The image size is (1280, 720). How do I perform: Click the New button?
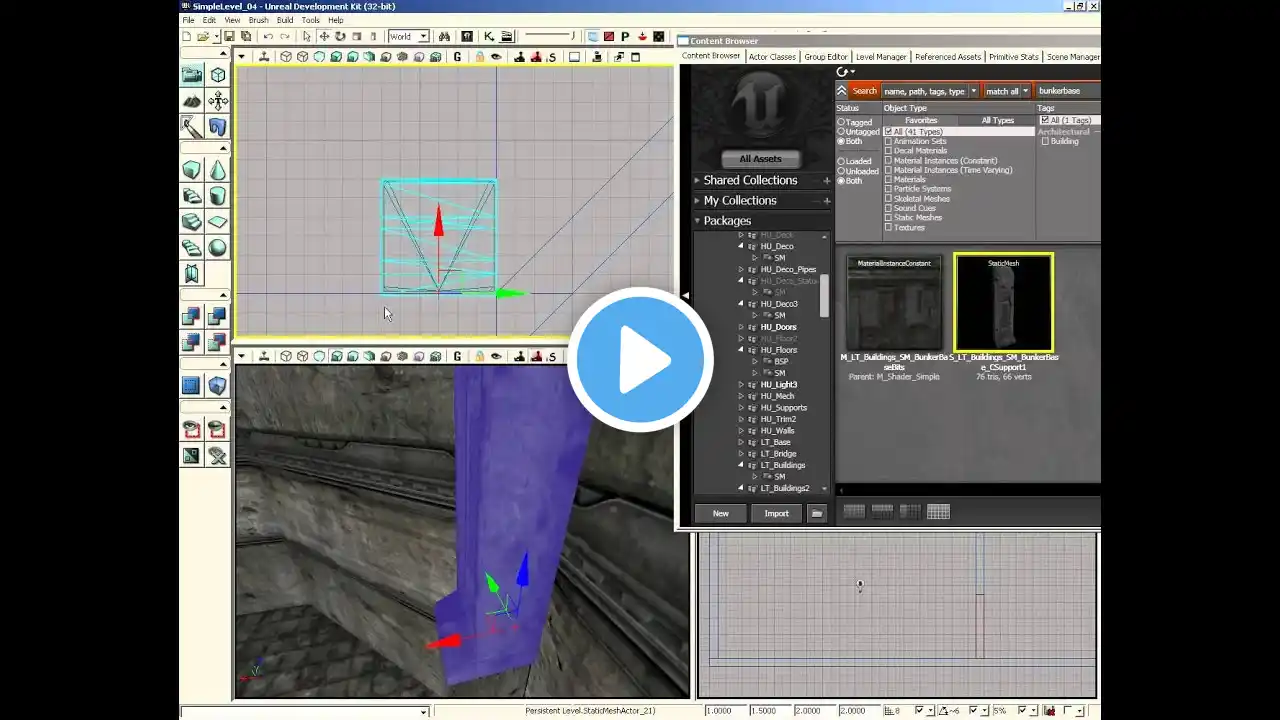click(x=721, y=513)
